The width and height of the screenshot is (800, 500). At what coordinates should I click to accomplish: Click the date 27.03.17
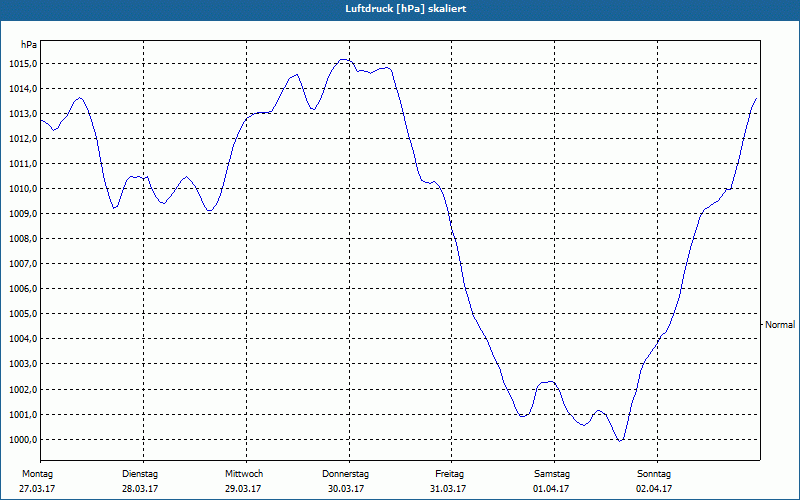37,489
